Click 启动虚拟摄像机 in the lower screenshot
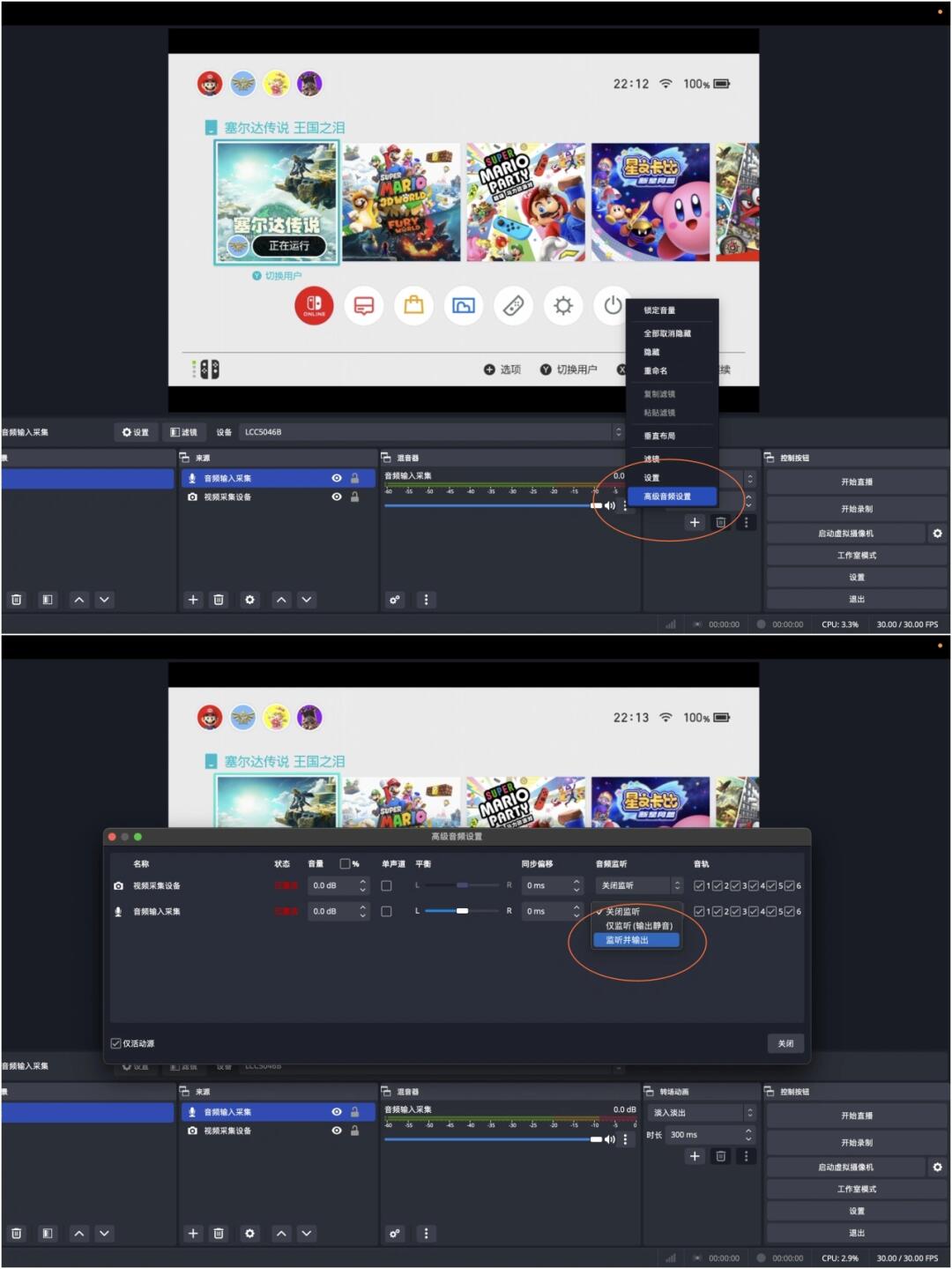952x1269 pixels. point(845,1168)
